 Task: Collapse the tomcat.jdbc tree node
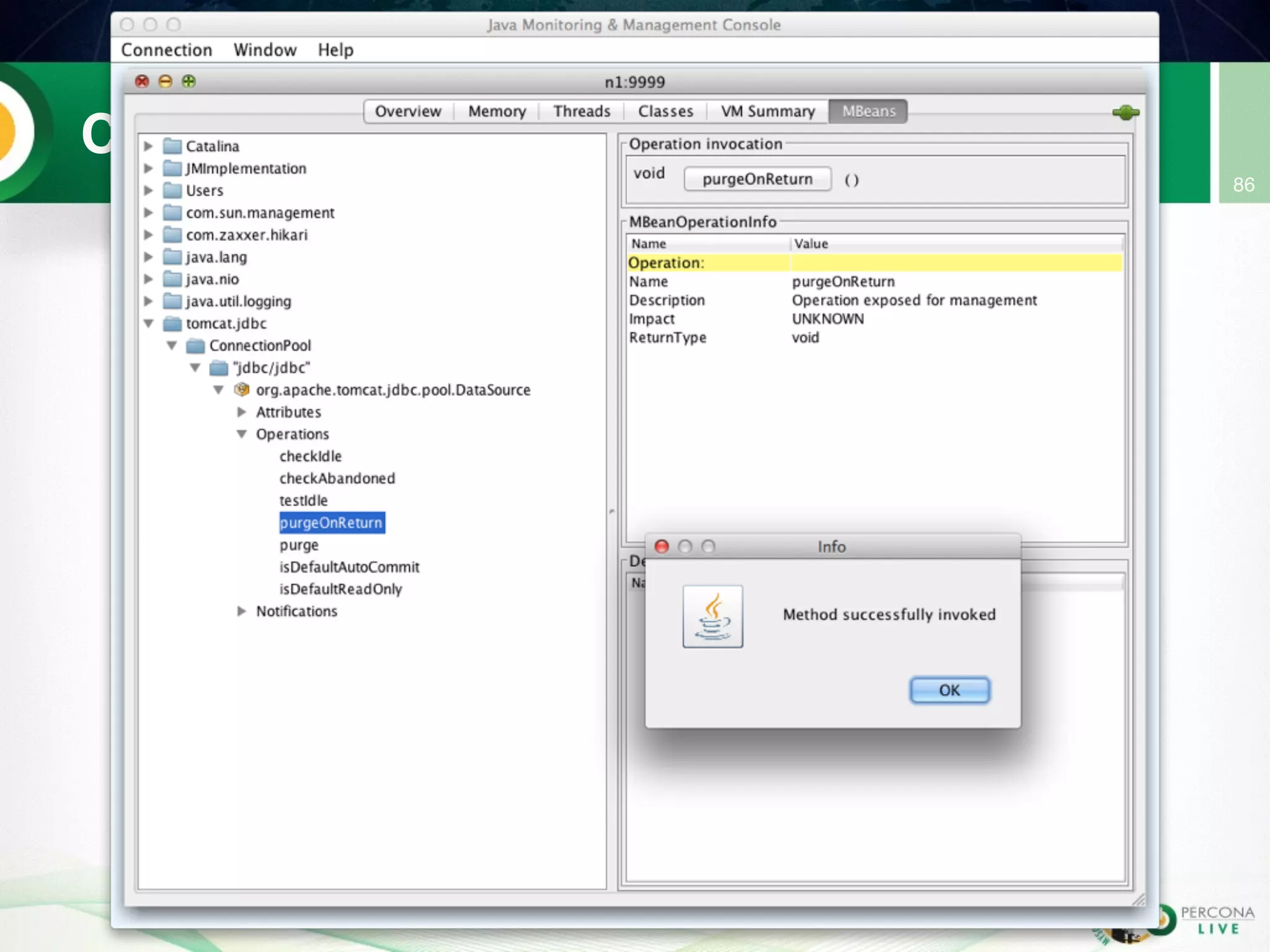click(149, 324)
